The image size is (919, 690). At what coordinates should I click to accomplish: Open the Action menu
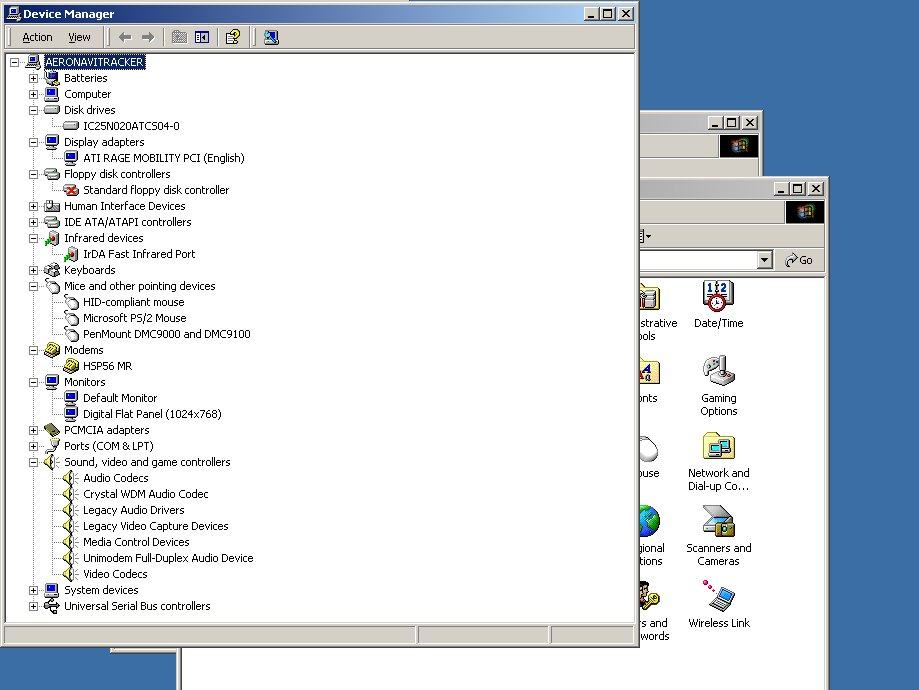pyautogui.click(x=37, y=37)
